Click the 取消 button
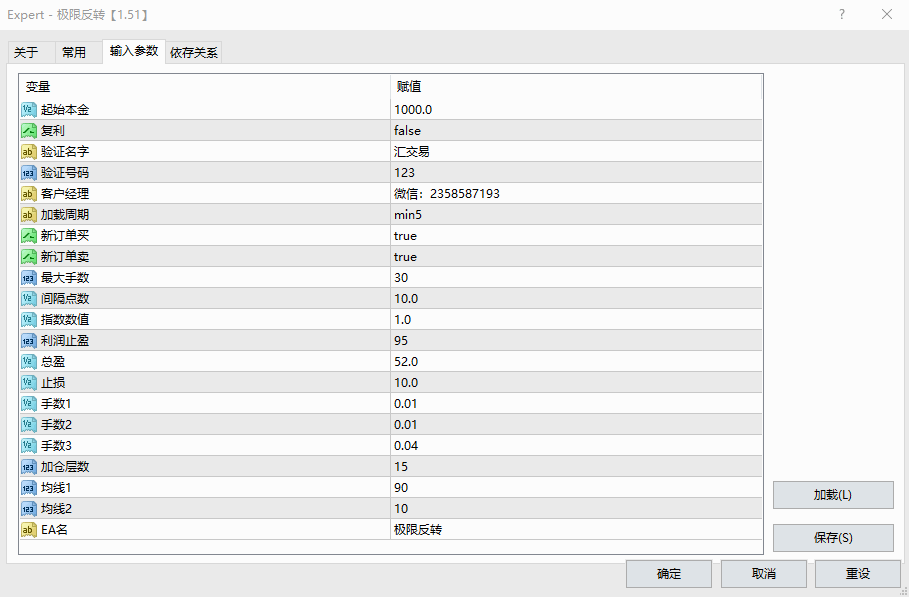Viewport: 909px width, 597px height. (x=763, y=574)
